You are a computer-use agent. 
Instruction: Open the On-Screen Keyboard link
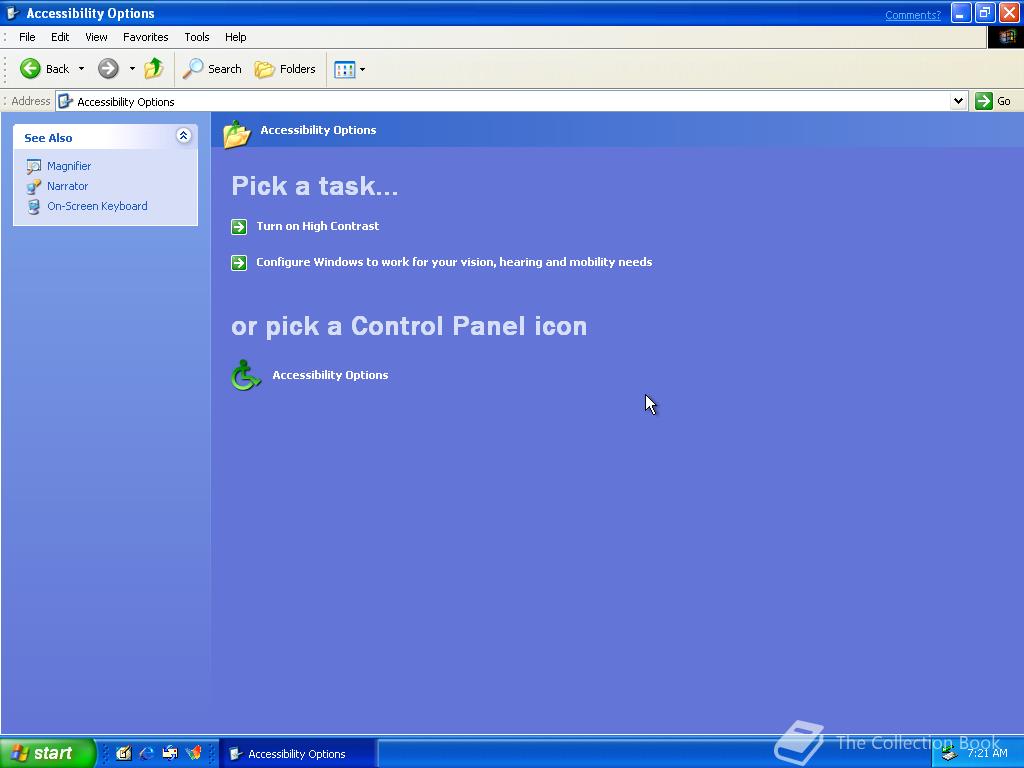97,206
